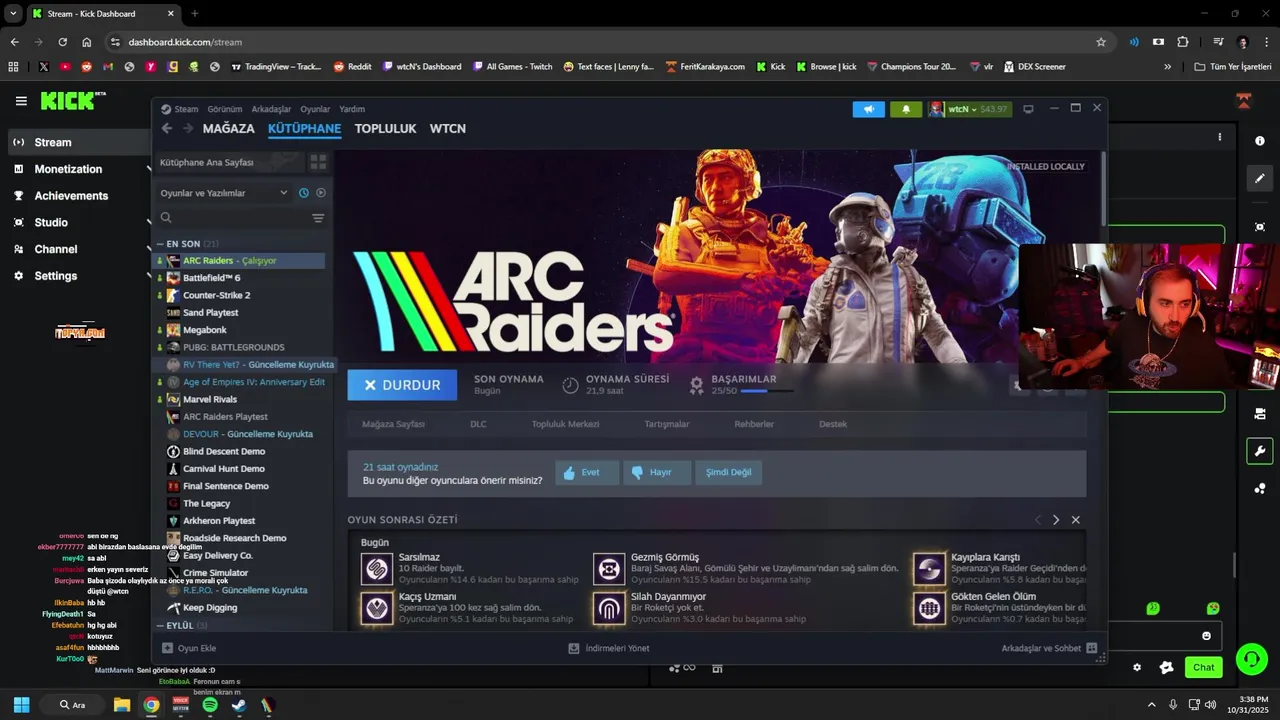Open Kick chat settings gear
This screenshot has width=1280, height=720.
(x=1137, y=667)
